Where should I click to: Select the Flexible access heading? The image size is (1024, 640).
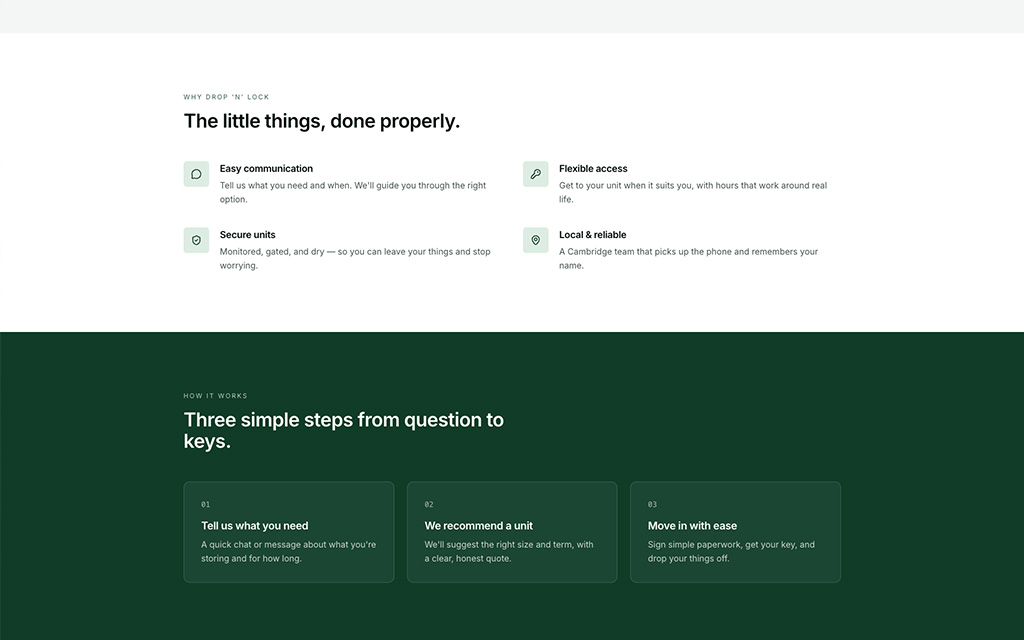593,168
